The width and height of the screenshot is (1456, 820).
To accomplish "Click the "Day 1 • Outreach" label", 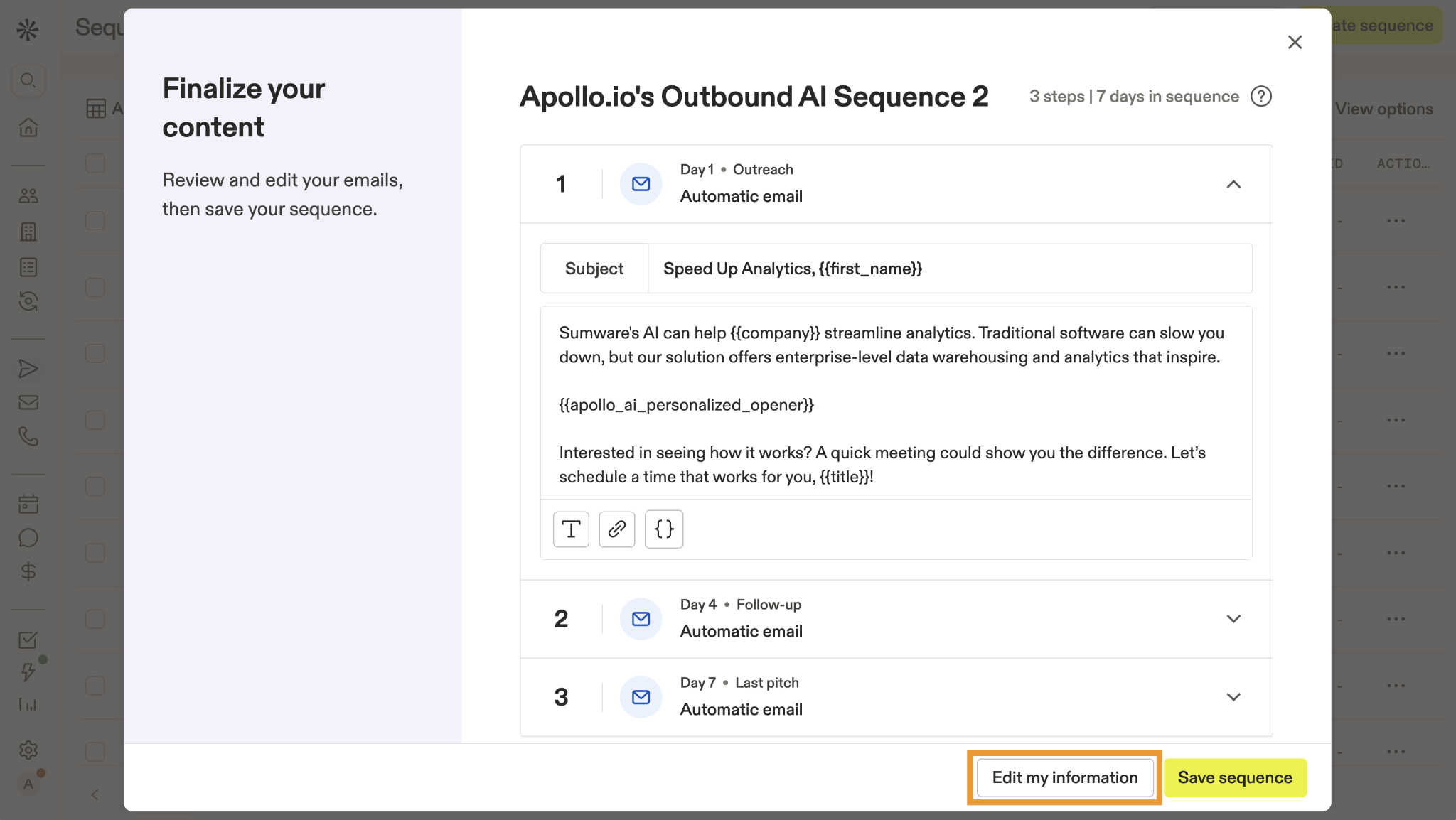I will point(737,169).
